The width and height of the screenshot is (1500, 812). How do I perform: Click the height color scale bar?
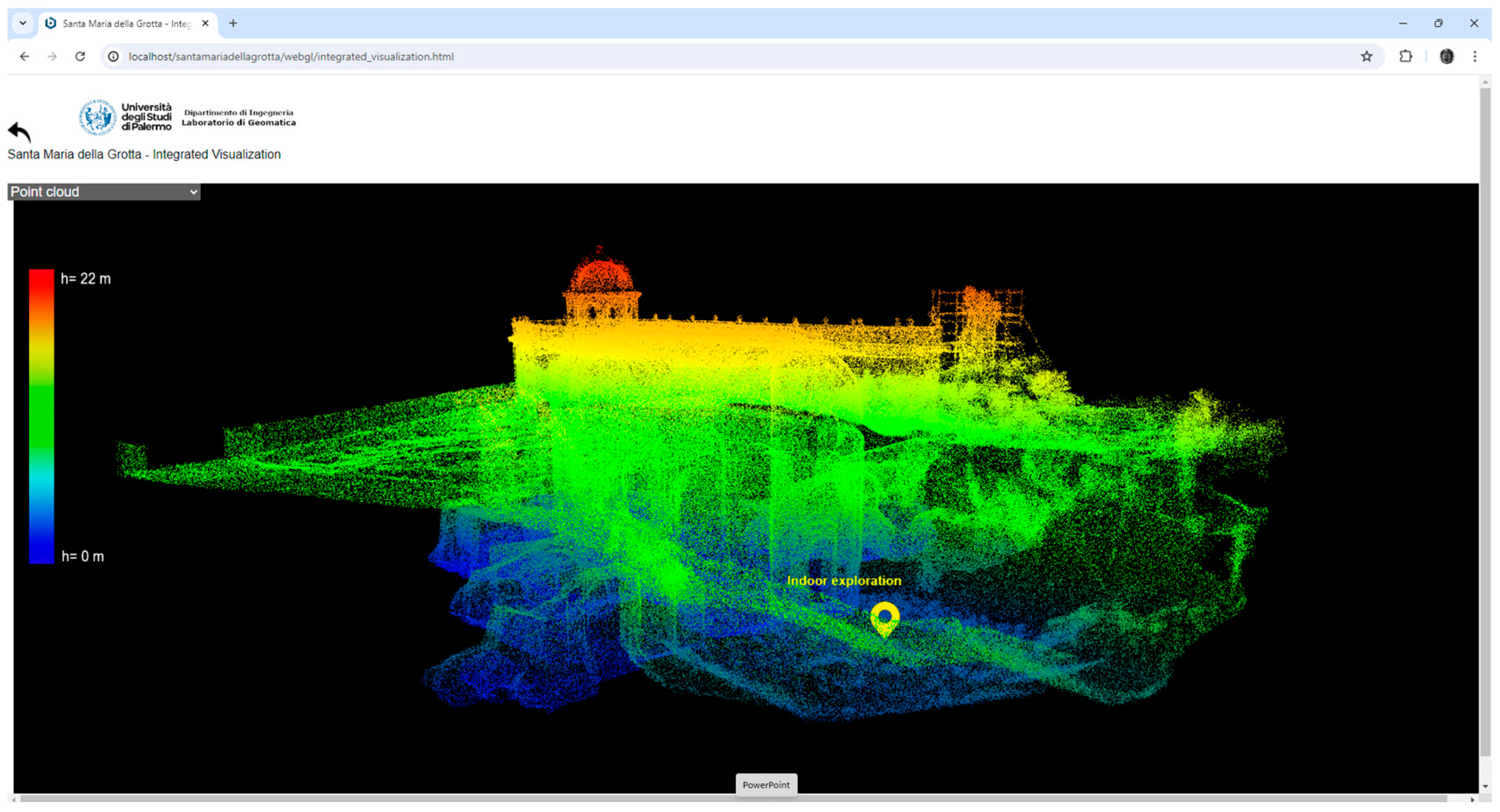(41, 416)
